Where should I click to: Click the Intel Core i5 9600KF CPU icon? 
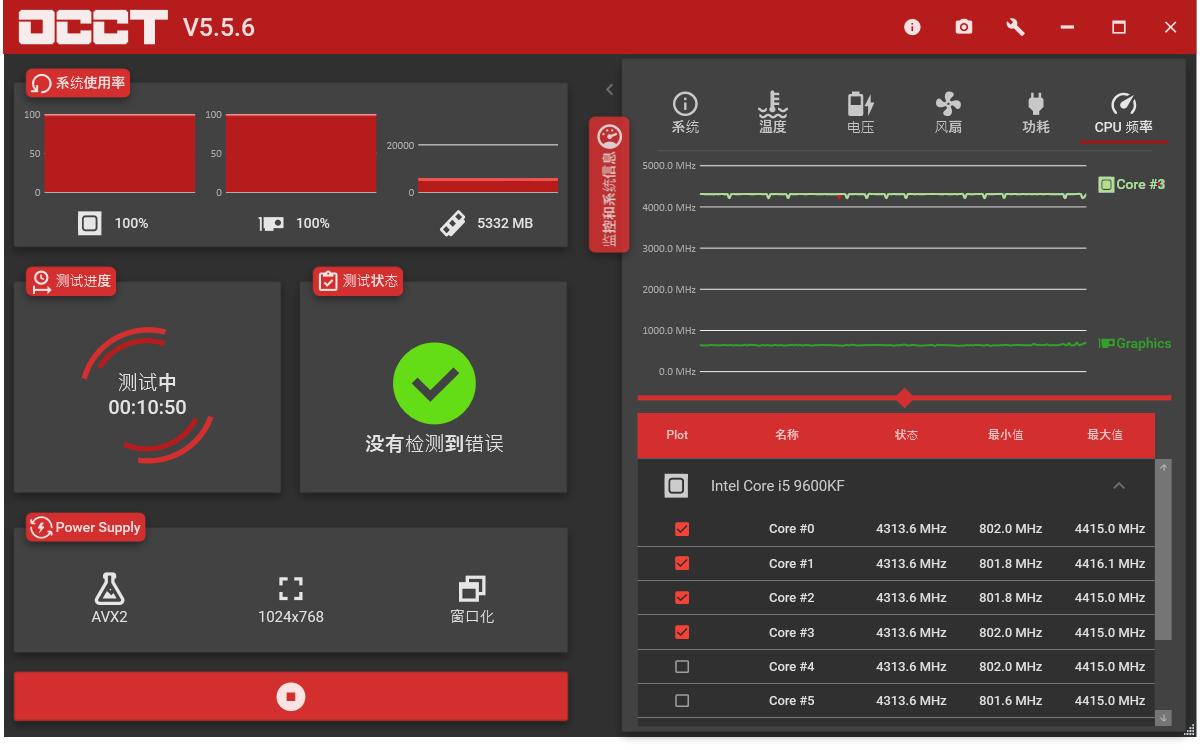point(676,486)
